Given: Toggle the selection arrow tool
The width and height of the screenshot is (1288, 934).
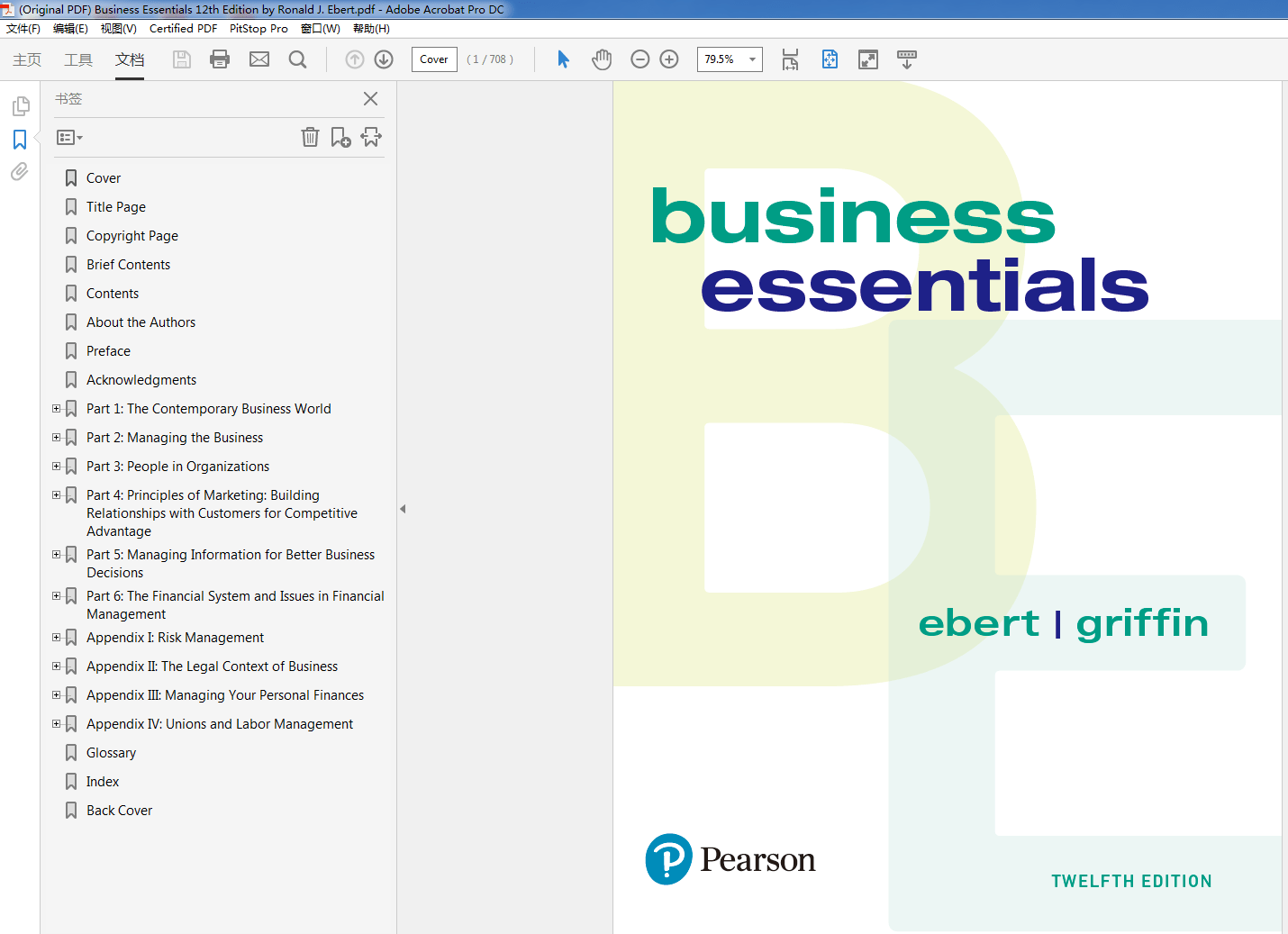Looking at the screenshot, I should click(562, 59).
